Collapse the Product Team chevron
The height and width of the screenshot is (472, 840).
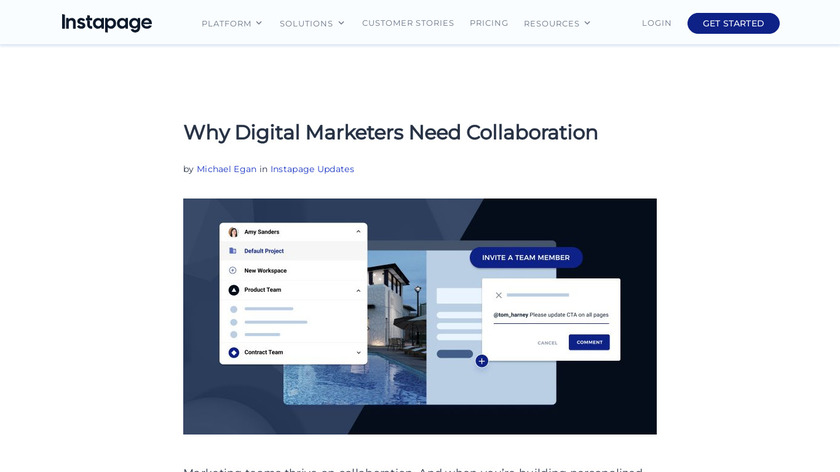(358, 290)
